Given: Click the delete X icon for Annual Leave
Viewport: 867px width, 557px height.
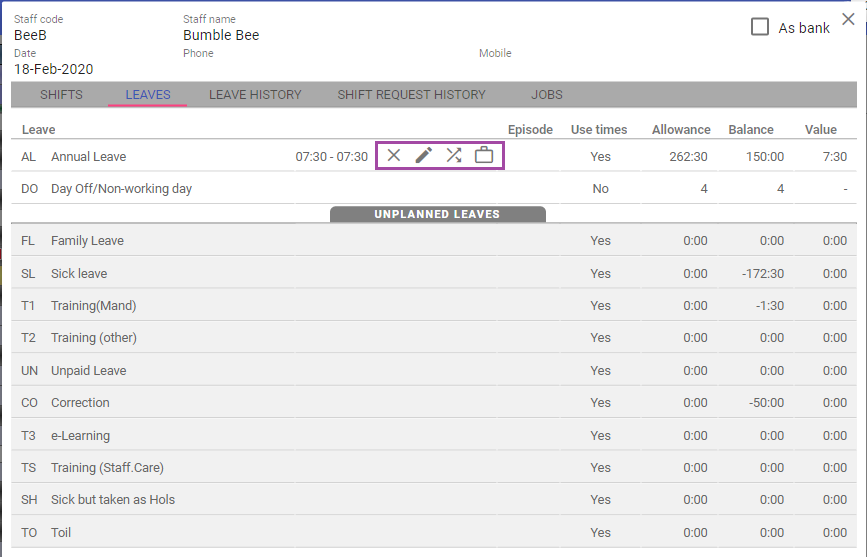Looking at the screenshot, I should coord(394,155).
